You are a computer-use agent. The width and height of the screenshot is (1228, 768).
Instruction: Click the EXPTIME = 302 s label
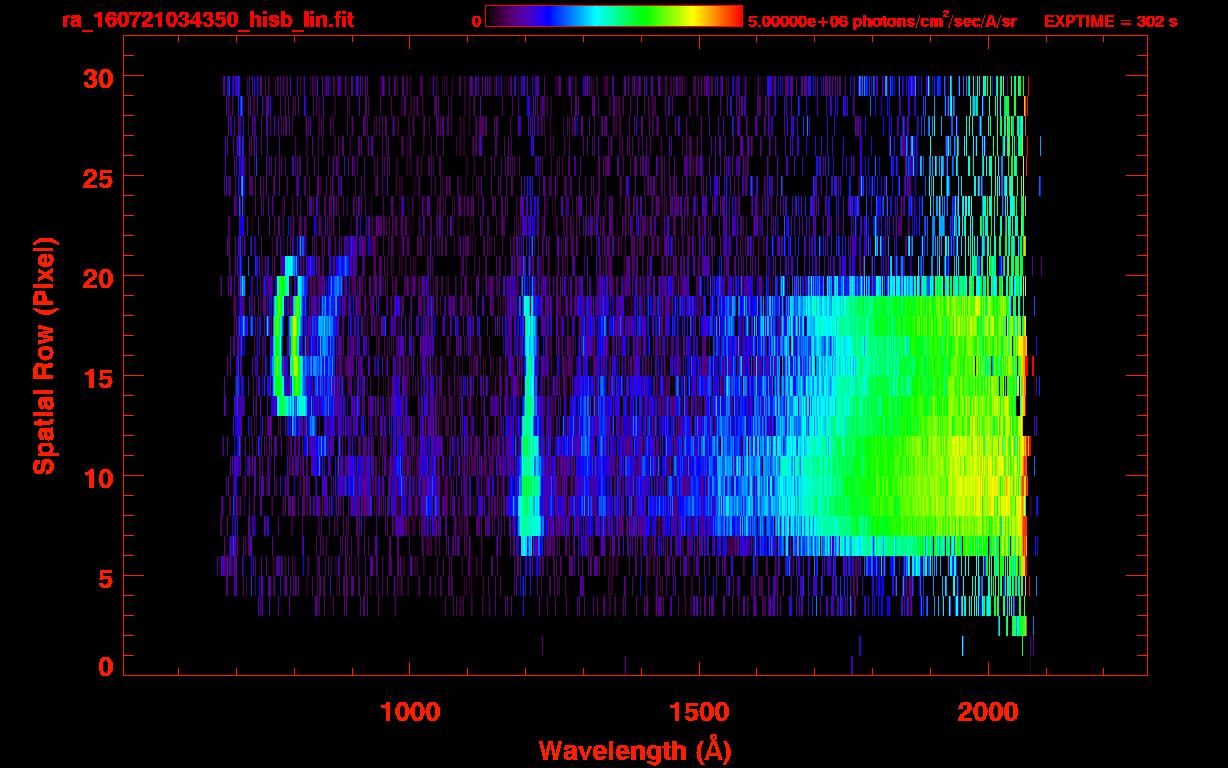click(1110, 21)
